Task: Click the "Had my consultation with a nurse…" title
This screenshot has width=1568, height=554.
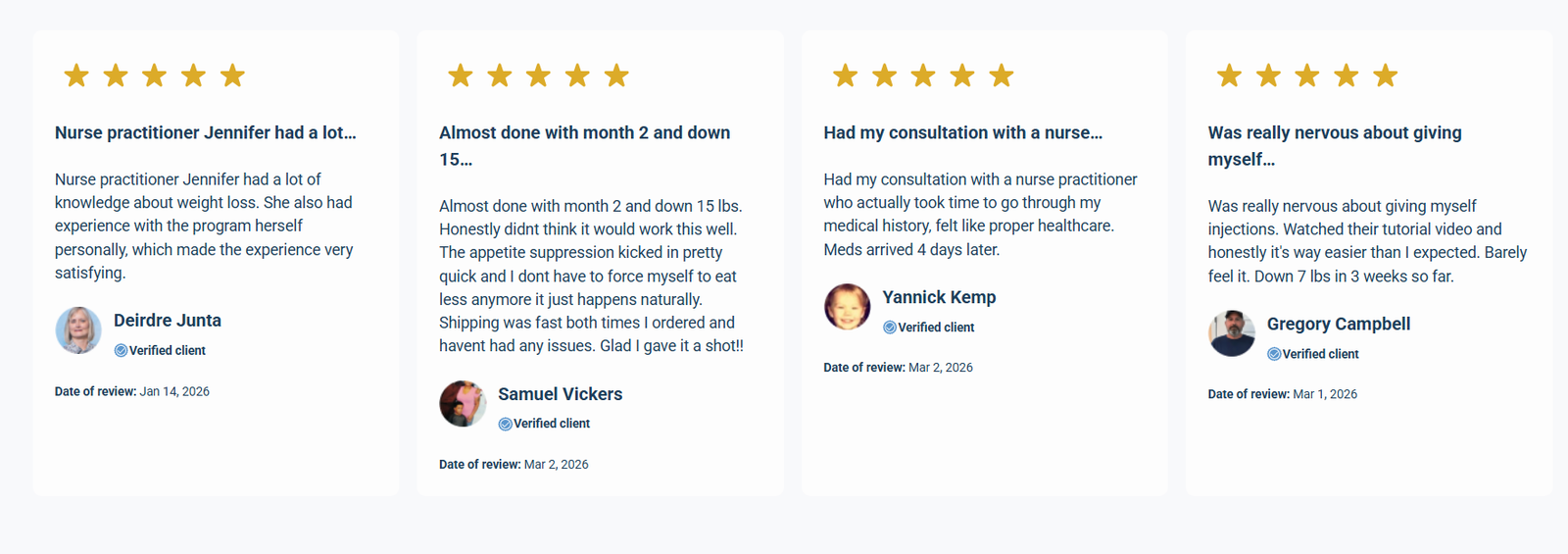Action: [962, 132]
